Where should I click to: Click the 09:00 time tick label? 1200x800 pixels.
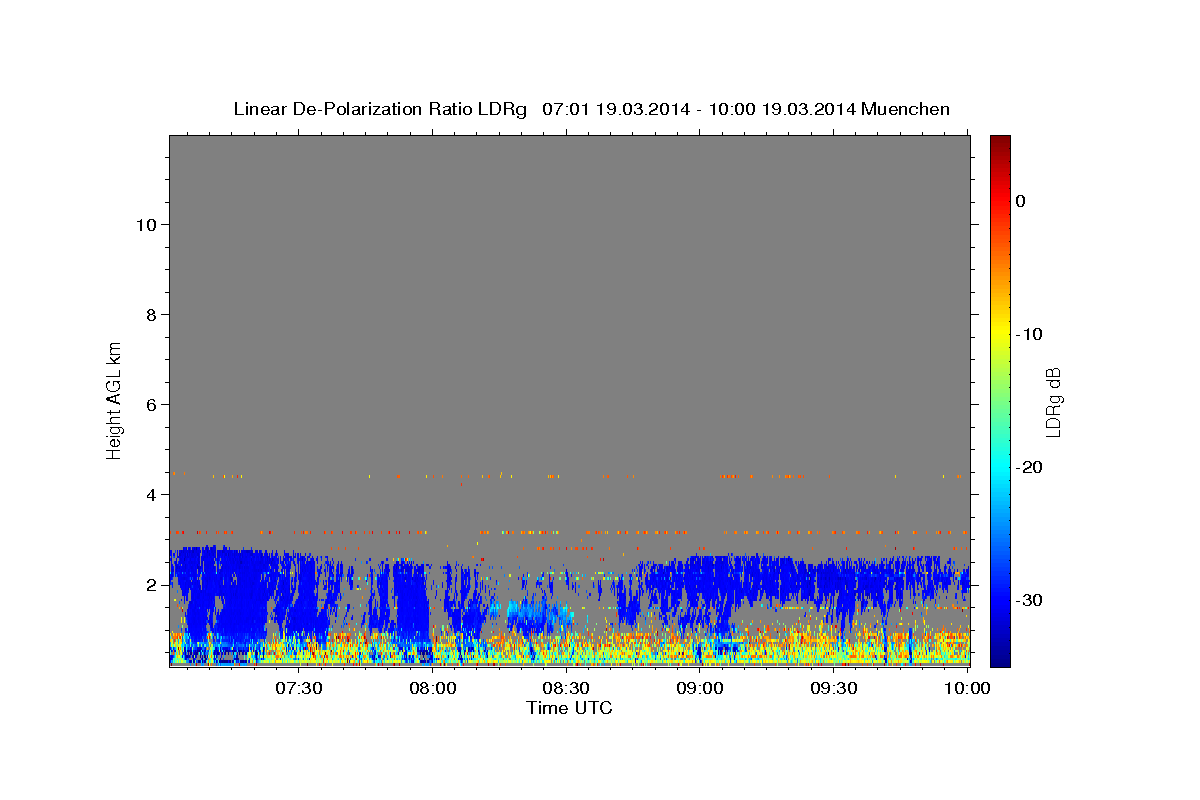click(700, 688)
